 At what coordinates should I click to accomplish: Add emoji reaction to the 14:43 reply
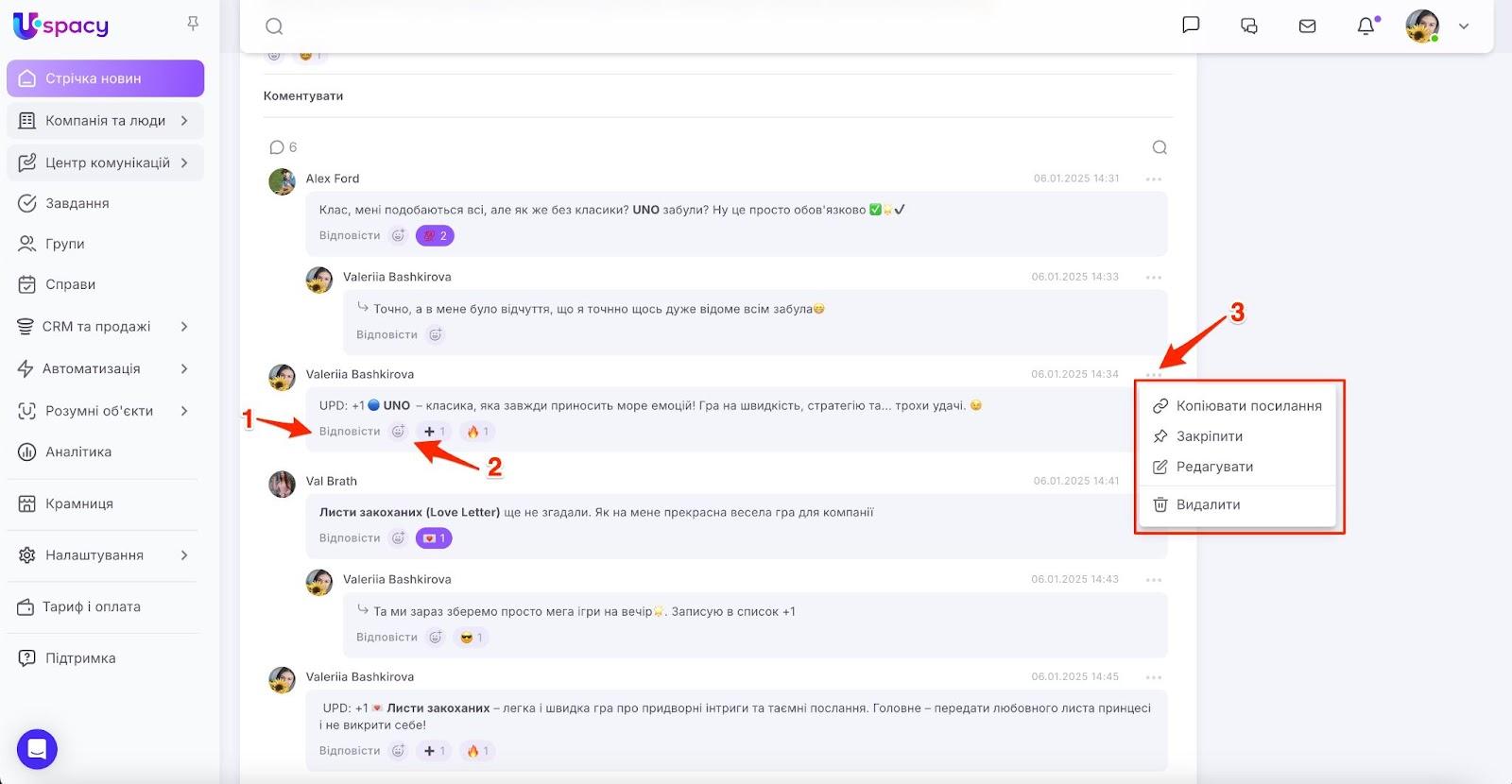436,638
